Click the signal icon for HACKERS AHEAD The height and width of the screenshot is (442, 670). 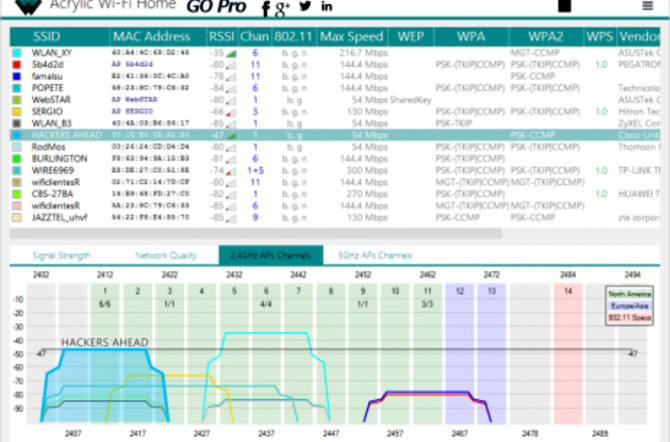231,136
